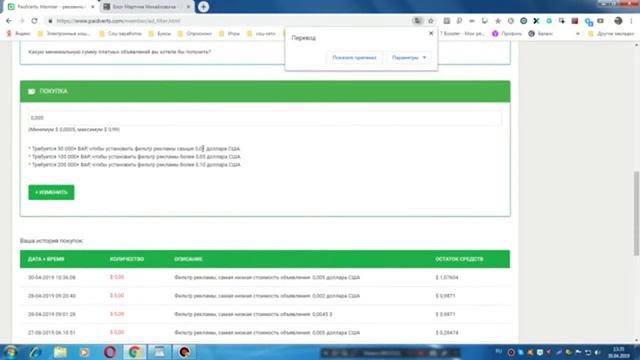
Task: Click the system tray clock
Action: coord(619,352)
